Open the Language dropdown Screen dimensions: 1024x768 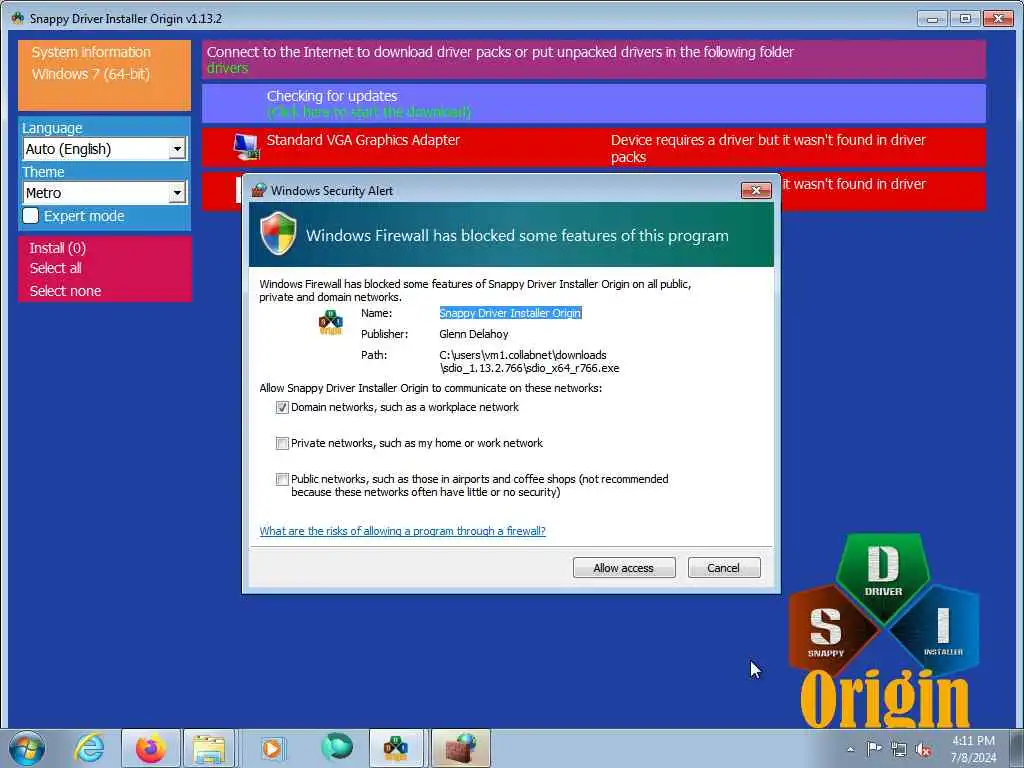click(x=104, y=149)
